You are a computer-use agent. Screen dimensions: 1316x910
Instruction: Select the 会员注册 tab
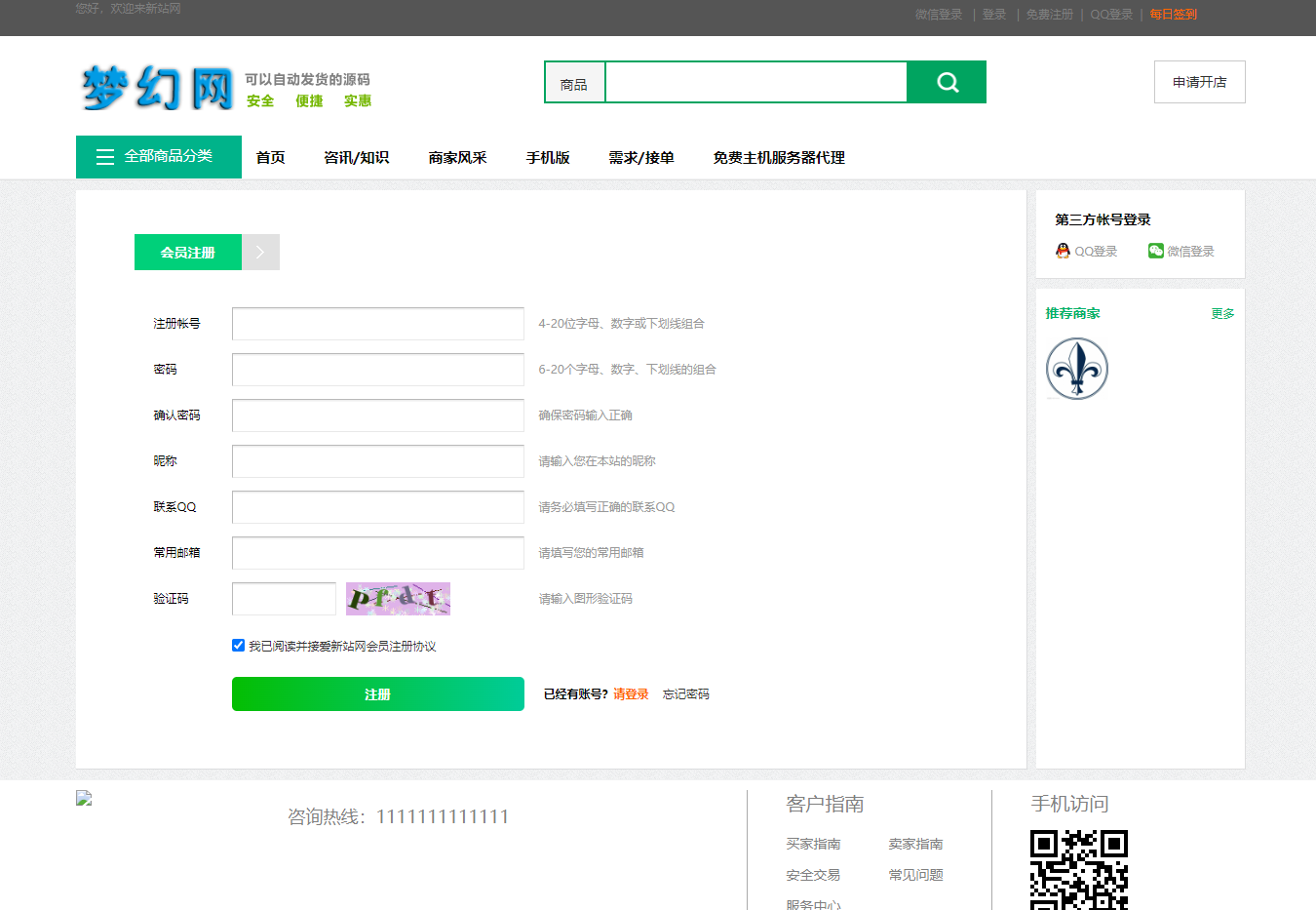coord(188,252)
